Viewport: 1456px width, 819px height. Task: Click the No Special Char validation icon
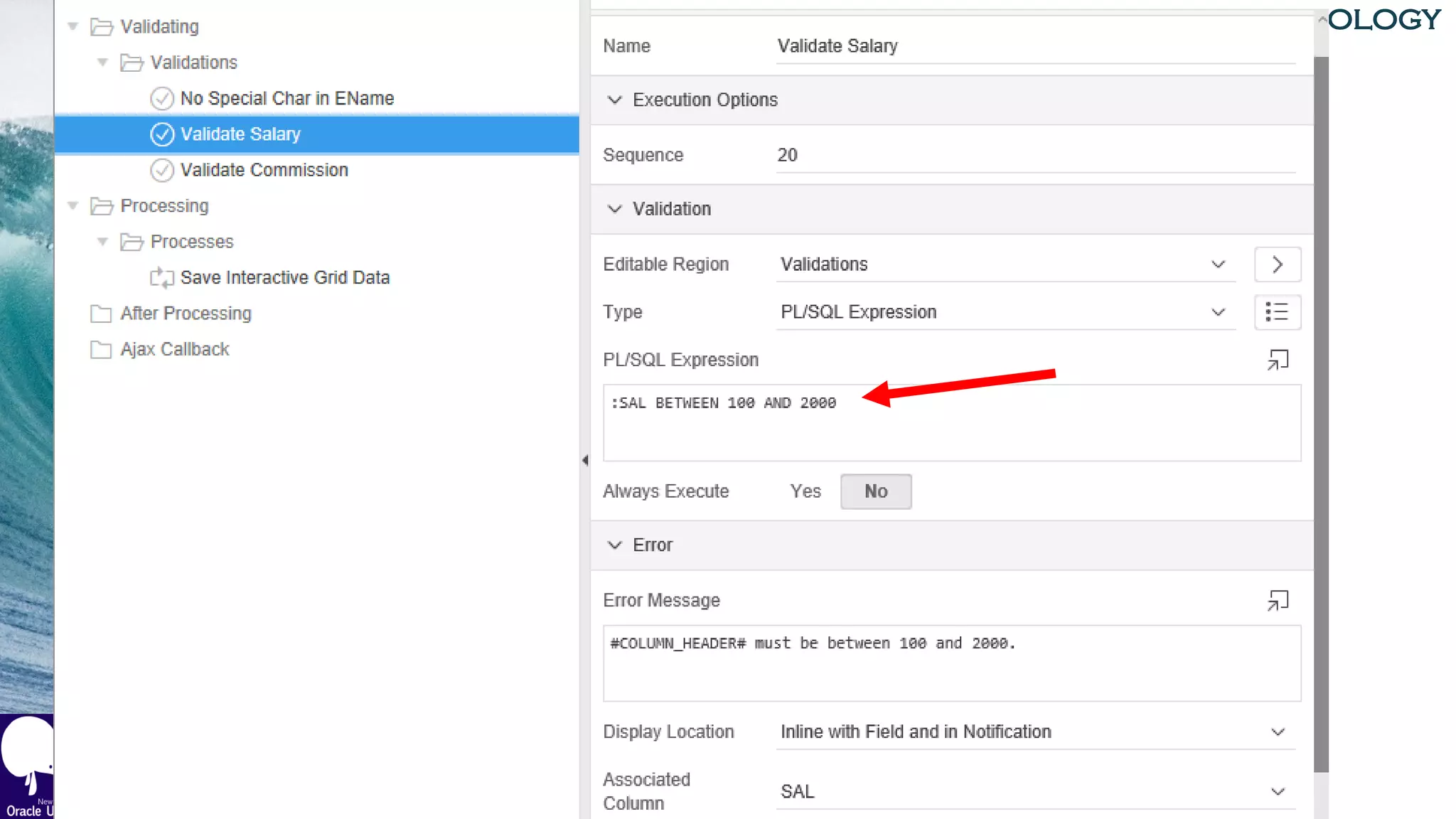(x=162, y=98)
